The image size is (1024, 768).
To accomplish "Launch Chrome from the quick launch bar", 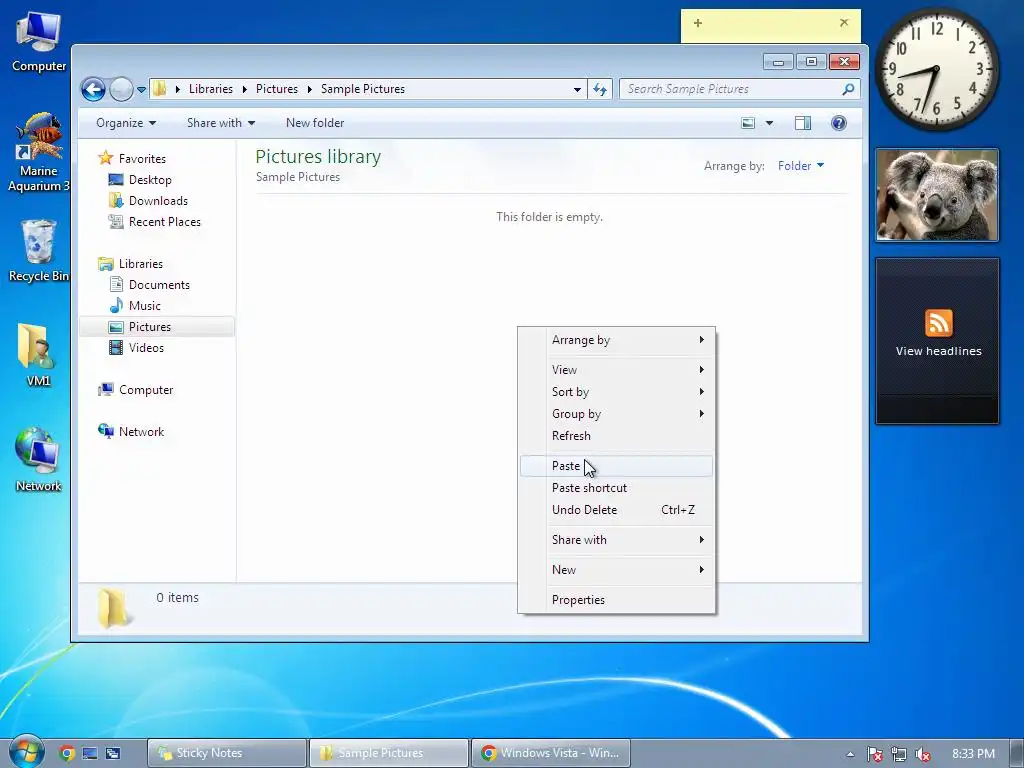I will [67, 753].
